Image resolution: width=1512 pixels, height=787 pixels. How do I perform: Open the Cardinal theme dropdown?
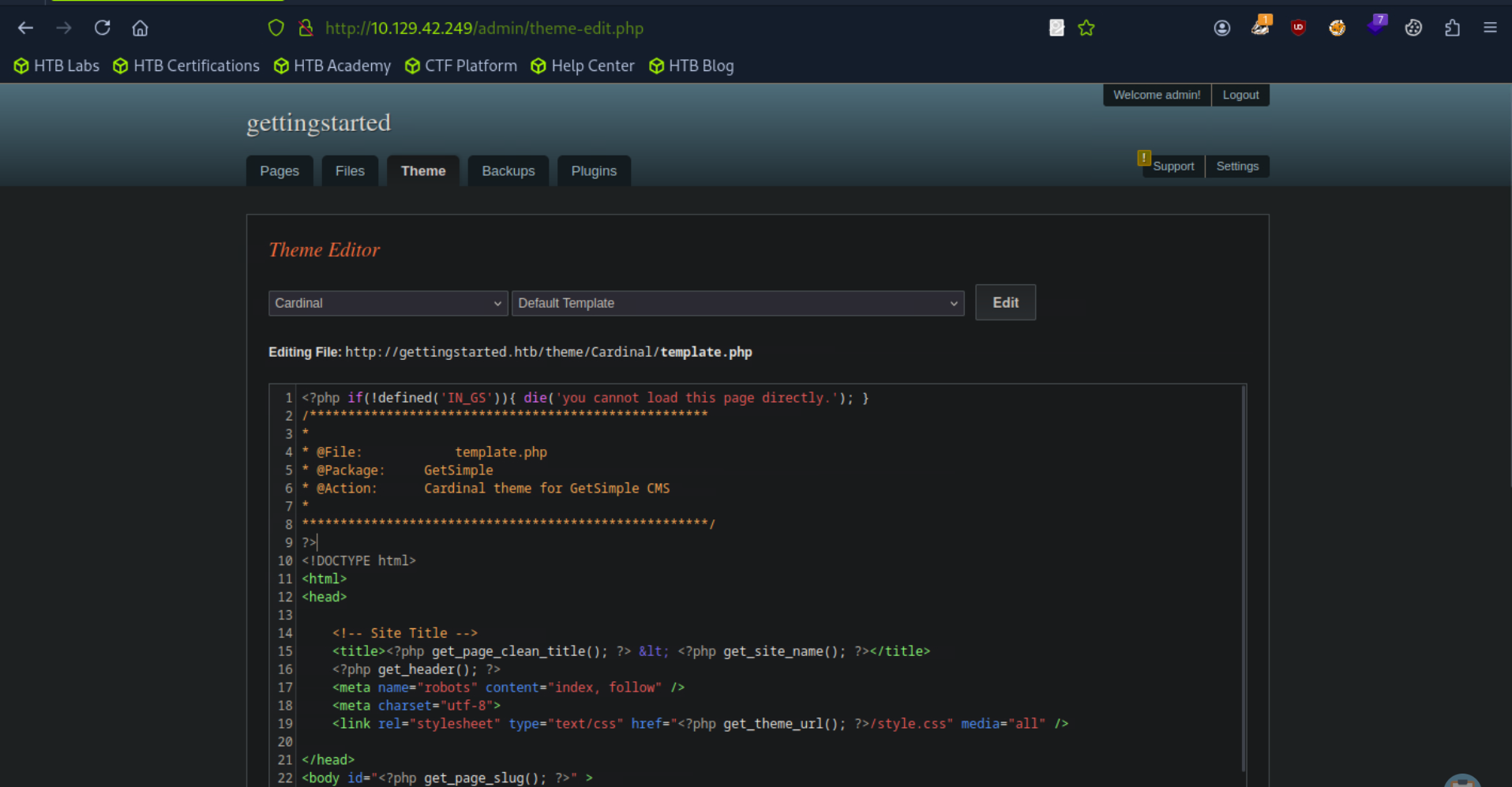point(388,303)
